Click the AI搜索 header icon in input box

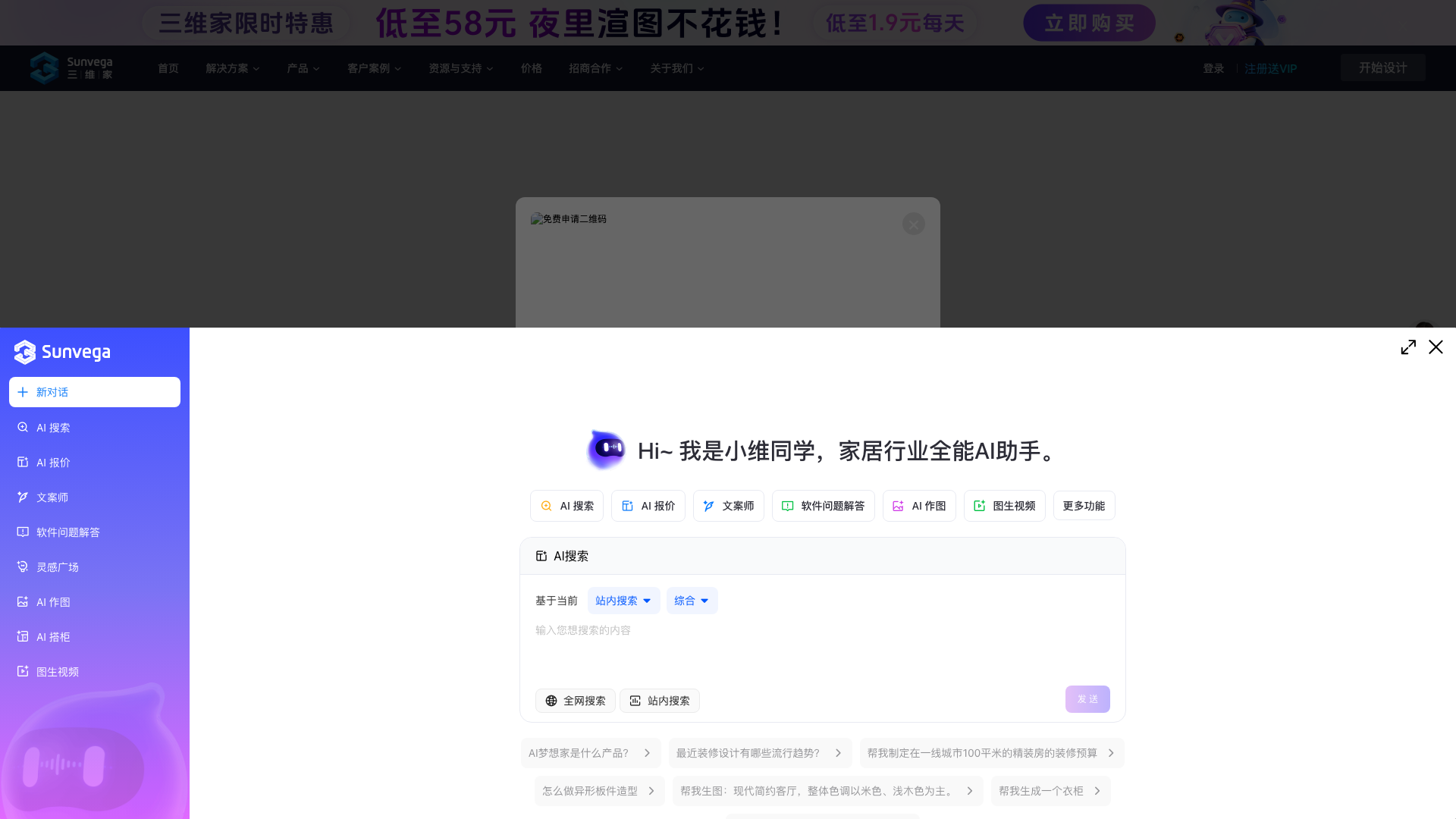[x=541, y=556]
